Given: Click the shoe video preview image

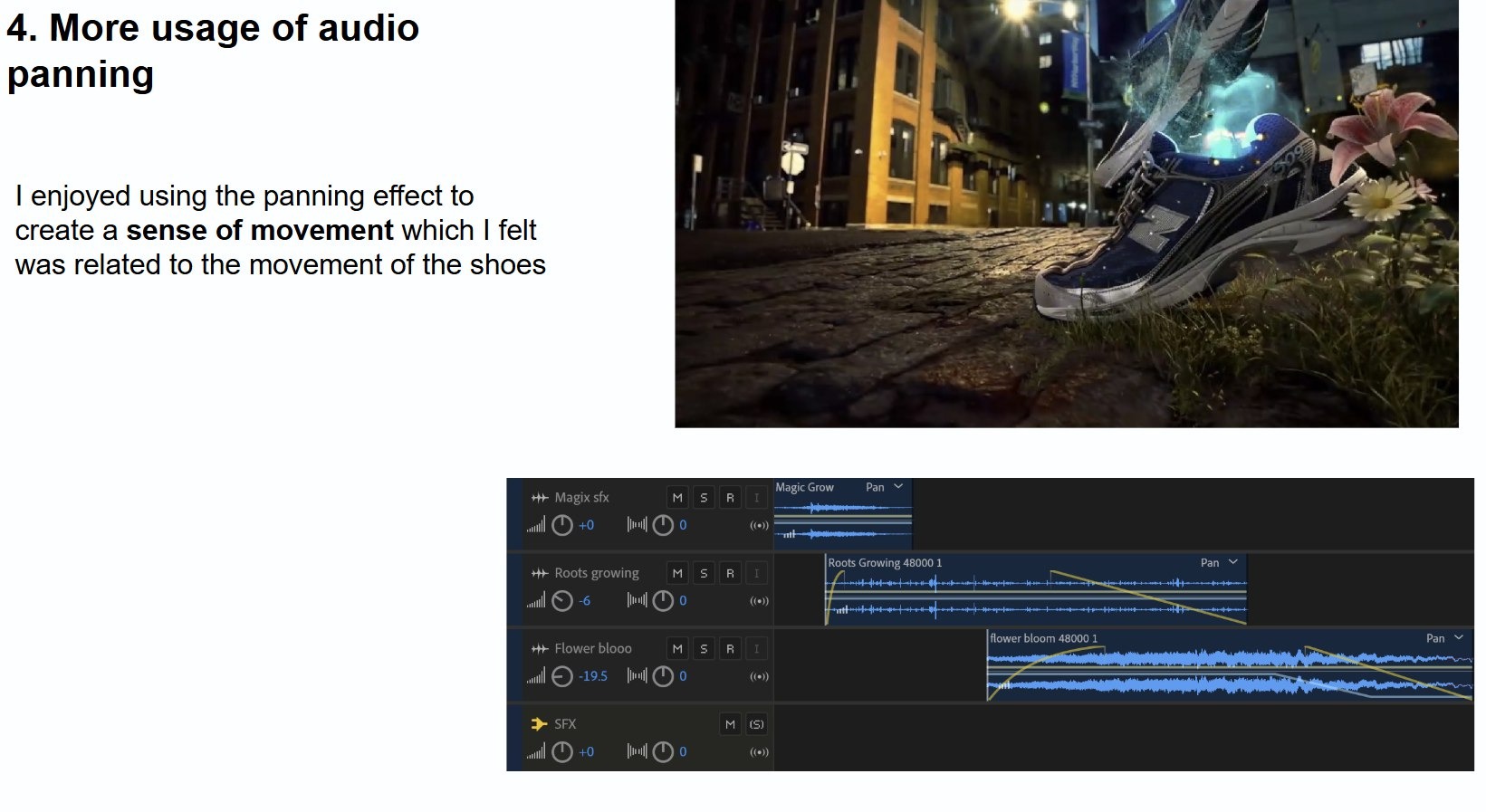Looking at the screenshot, I should [1066, 214].
